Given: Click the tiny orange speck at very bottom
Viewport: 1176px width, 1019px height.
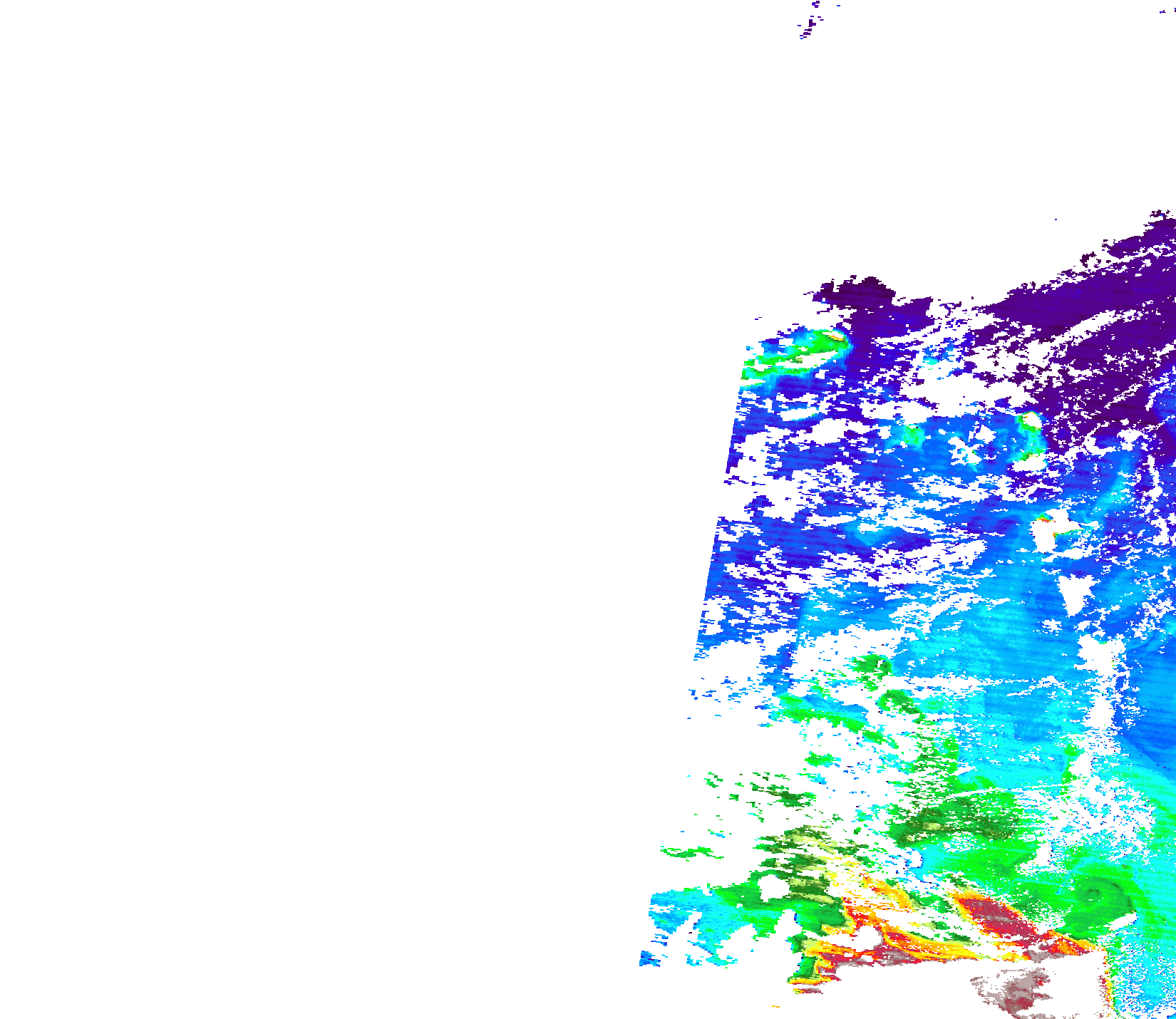Looking at the screenshot, I should (775, 1006).
